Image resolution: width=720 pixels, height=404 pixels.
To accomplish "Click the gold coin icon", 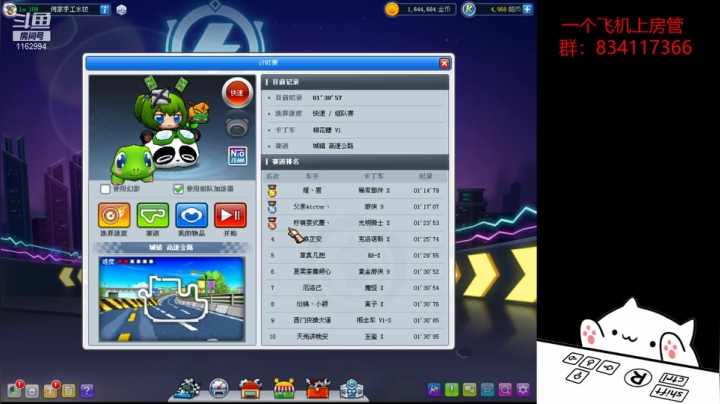I will (x=392, y=9).
